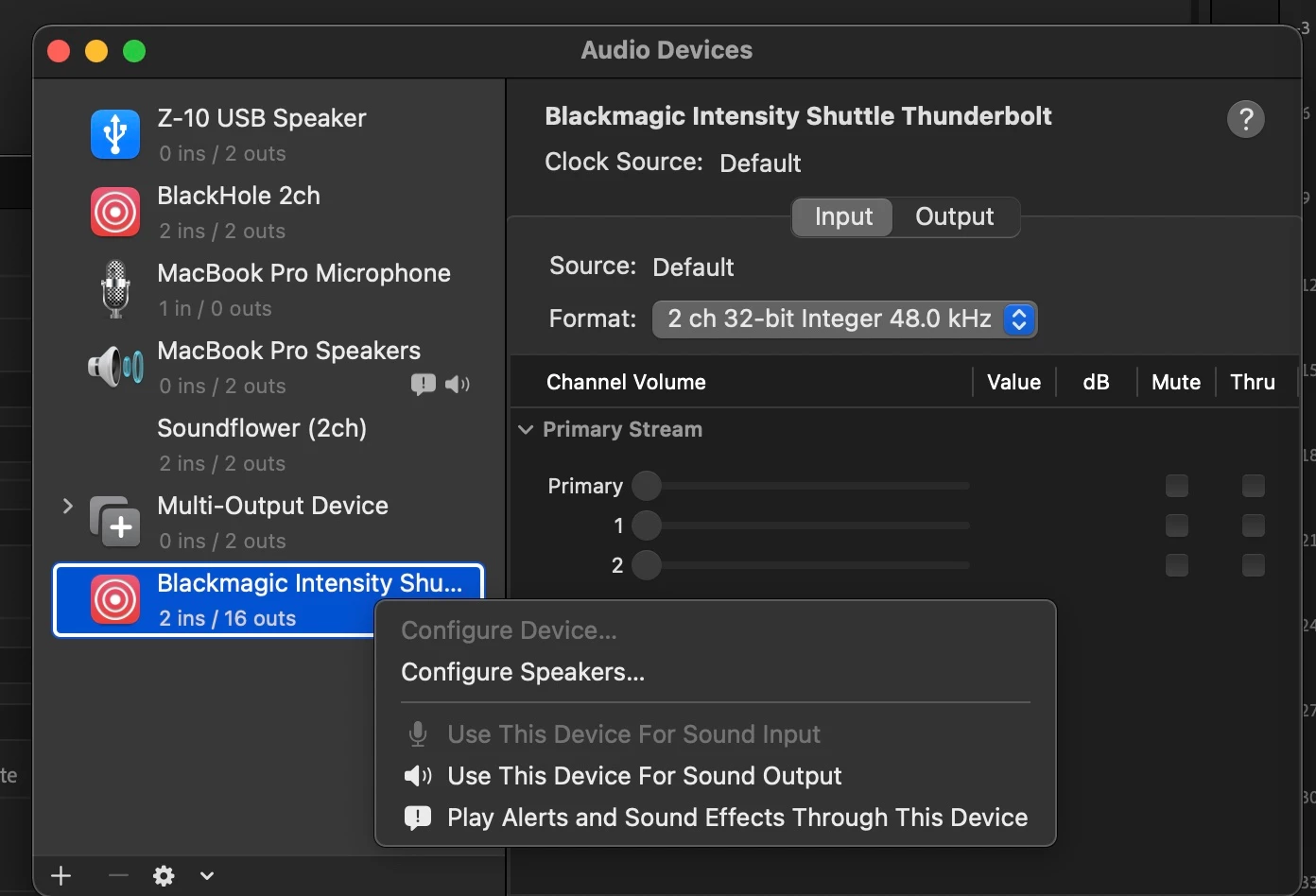
Task: Select BlackHole 2ch in device list
Action: (x=268, y=212)
